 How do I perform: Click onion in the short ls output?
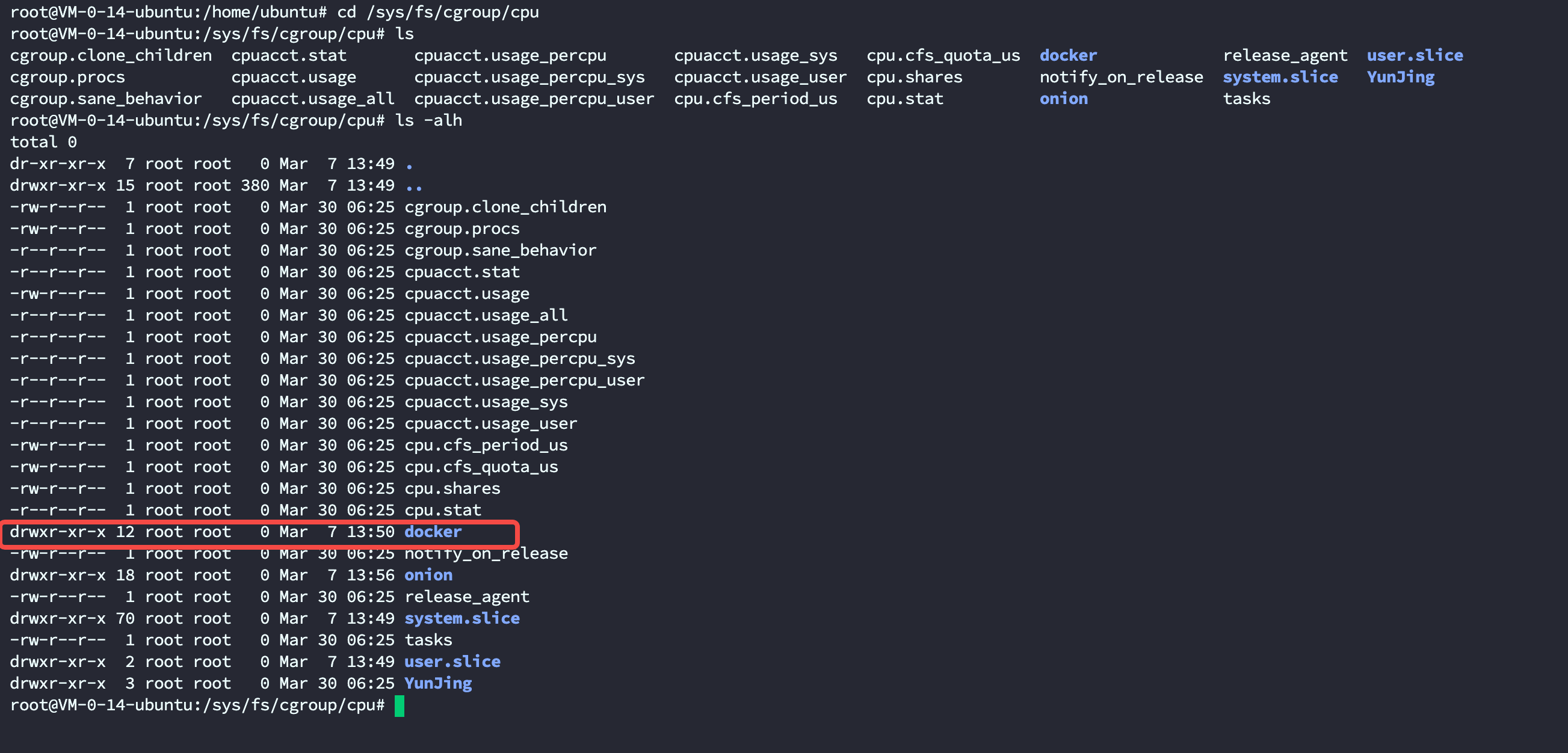click(x=1063, y=99)
